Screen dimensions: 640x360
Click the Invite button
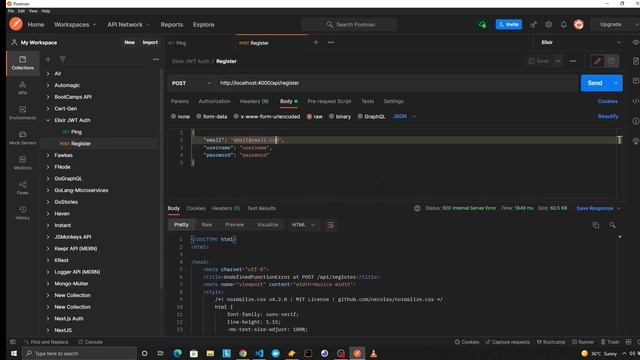point(509,24)
